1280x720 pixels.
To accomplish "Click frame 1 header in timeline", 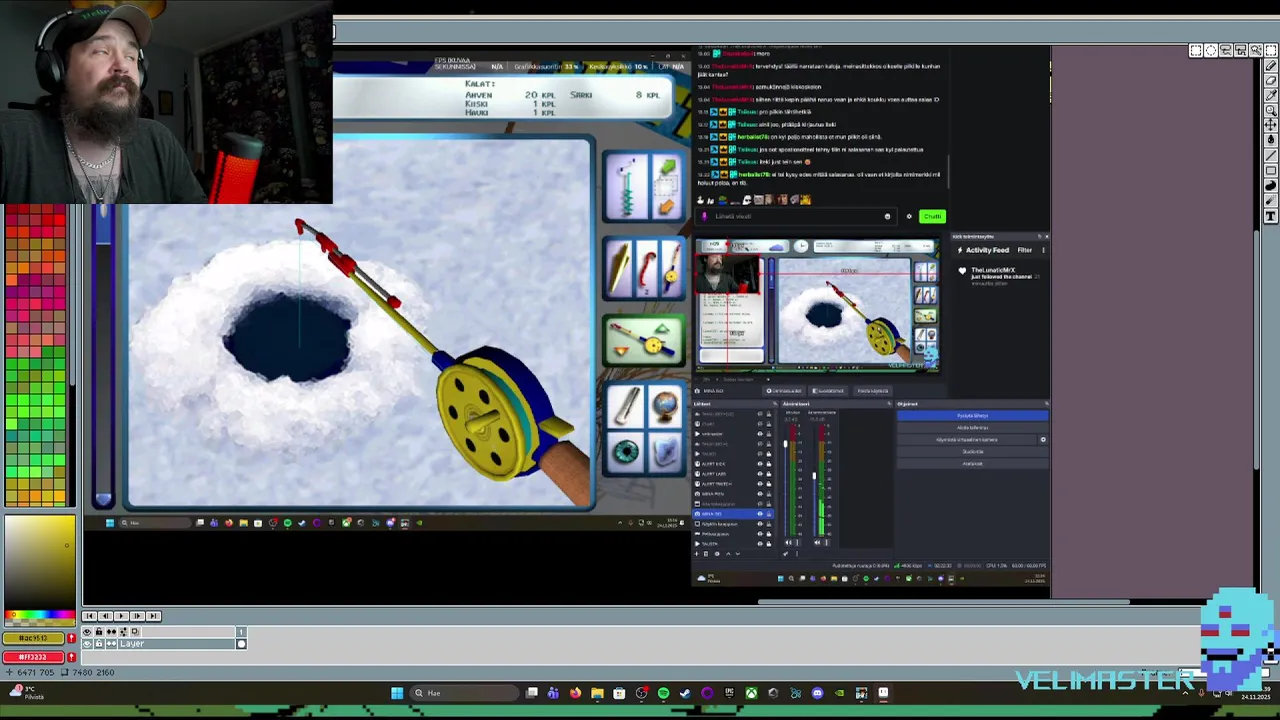I will pos(241,632).
